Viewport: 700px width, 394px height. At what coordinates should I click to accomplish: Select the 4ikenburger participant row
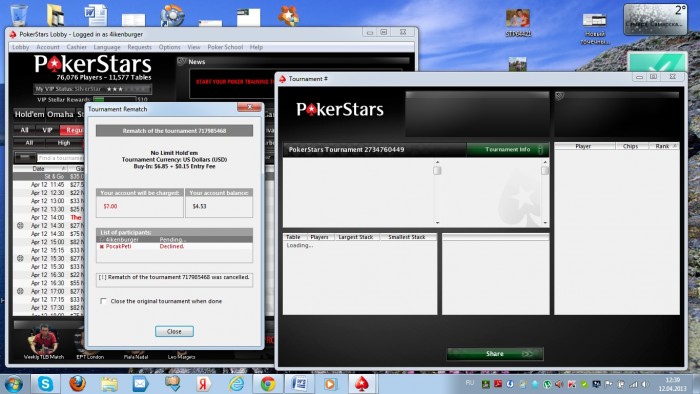point(174,240)
